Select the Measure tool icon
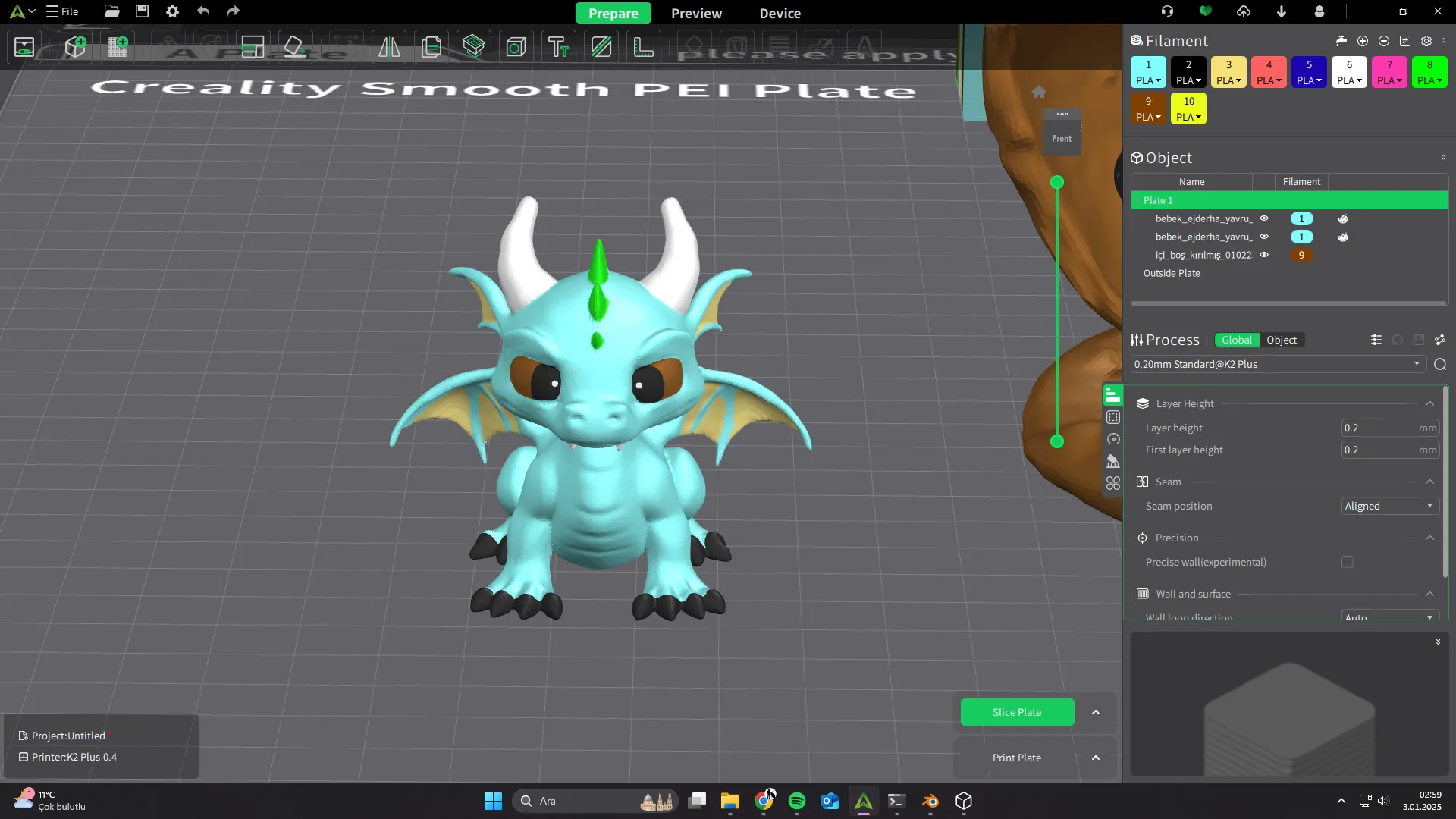Viewport: 1456px width, 819px height. point(643,47)
